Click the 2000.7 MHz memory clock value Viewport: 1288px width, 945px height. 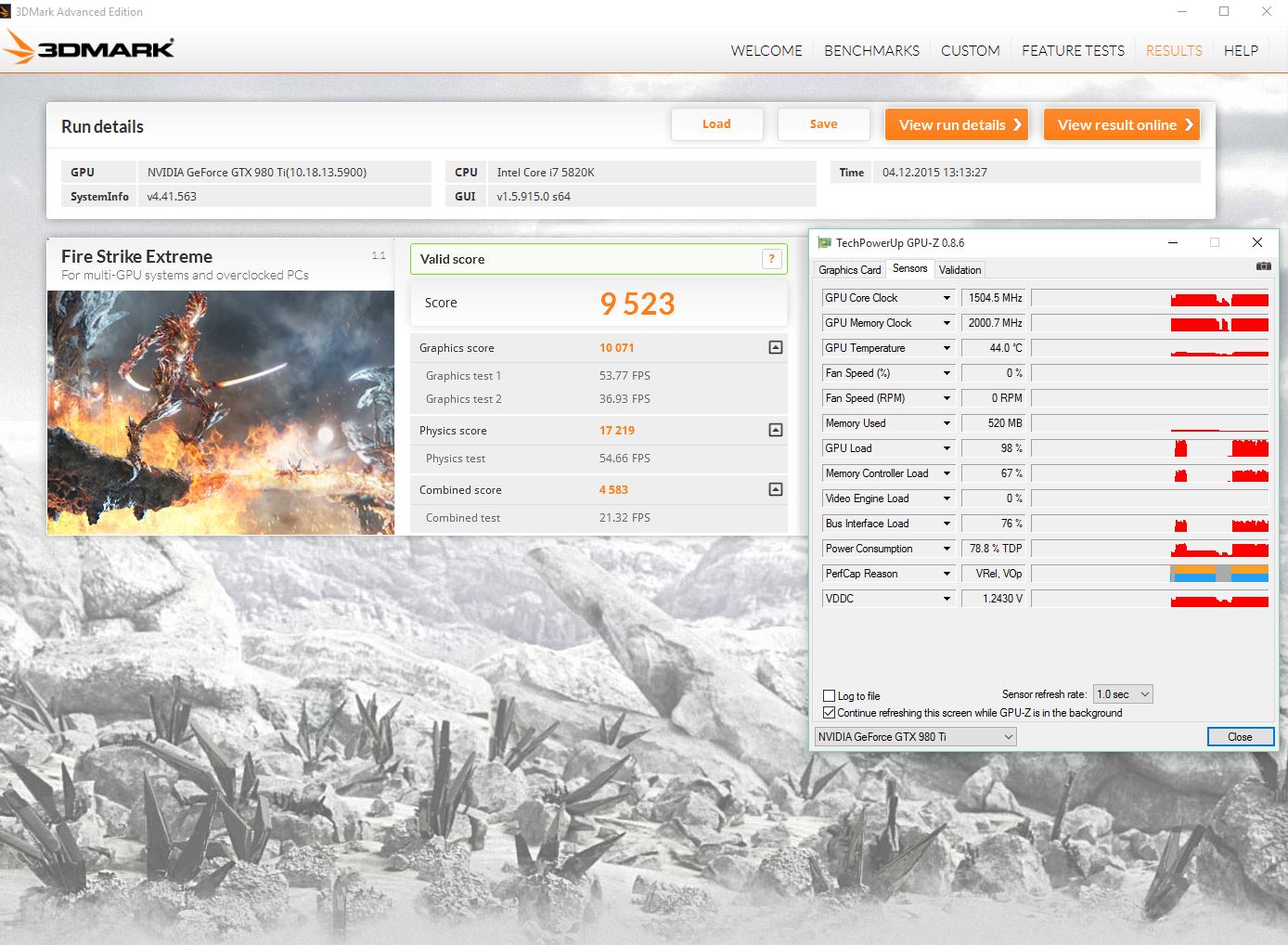995,323
